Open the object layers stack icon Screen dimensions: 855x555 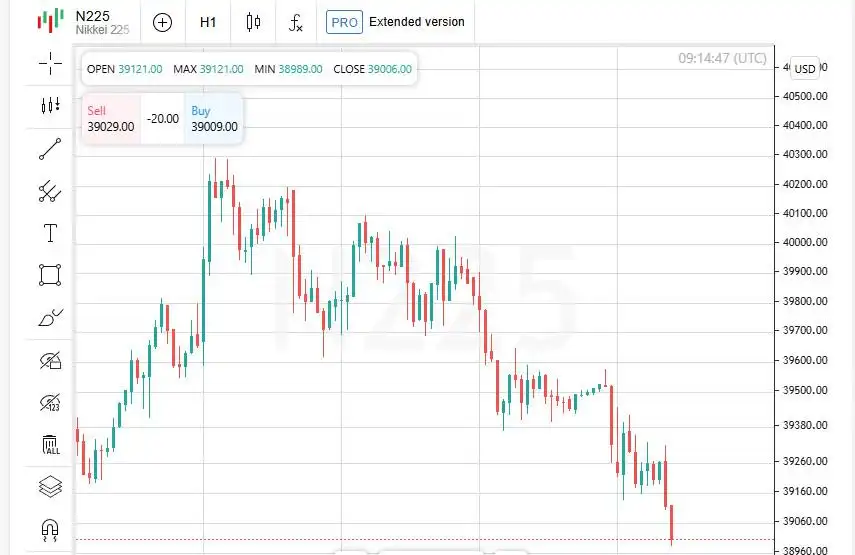[x=50, y=486]
